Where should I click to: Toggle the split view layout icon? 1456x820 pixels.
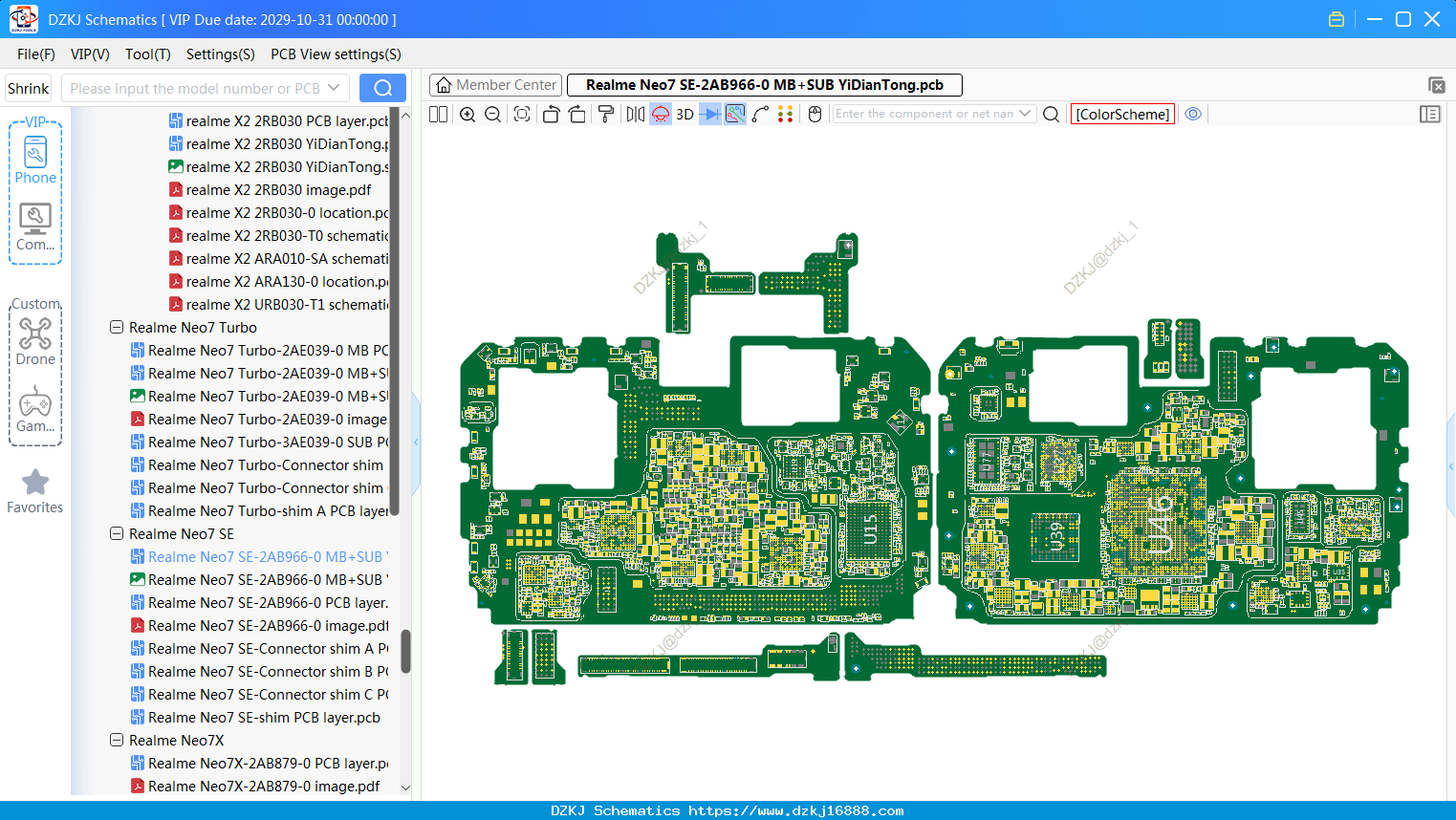click(438, 114)
